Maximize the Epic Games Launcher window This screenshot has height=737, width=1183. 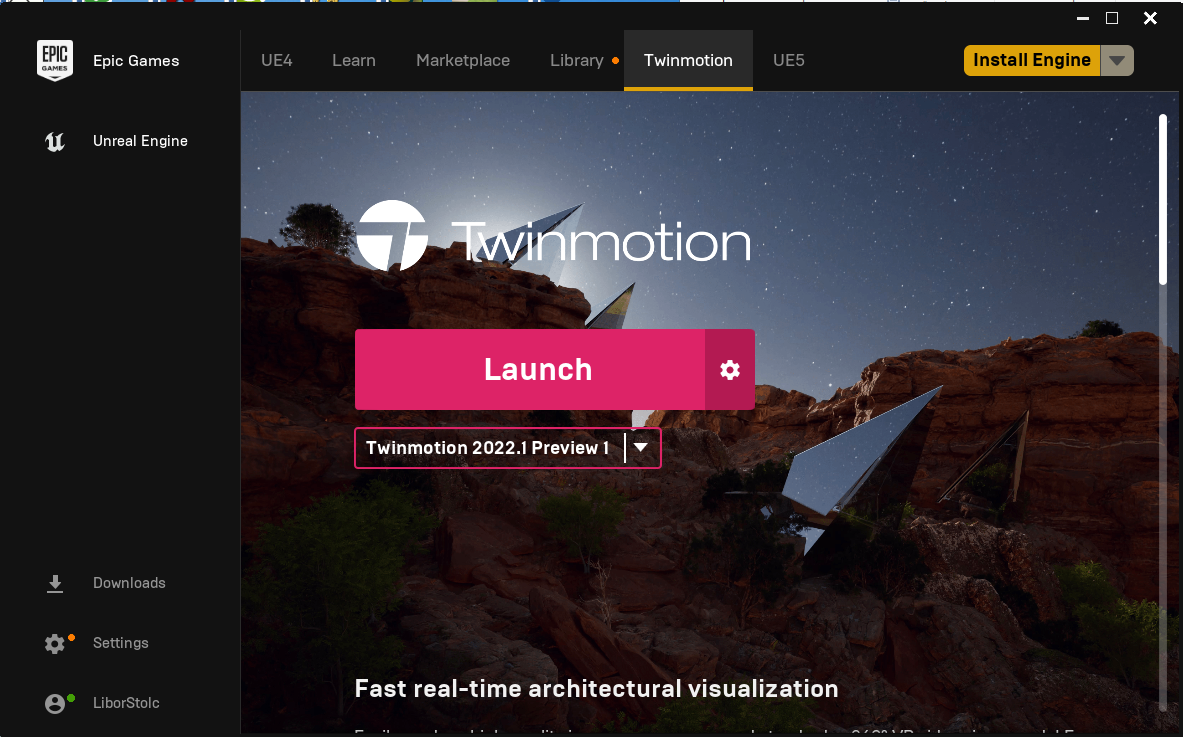1112,18
